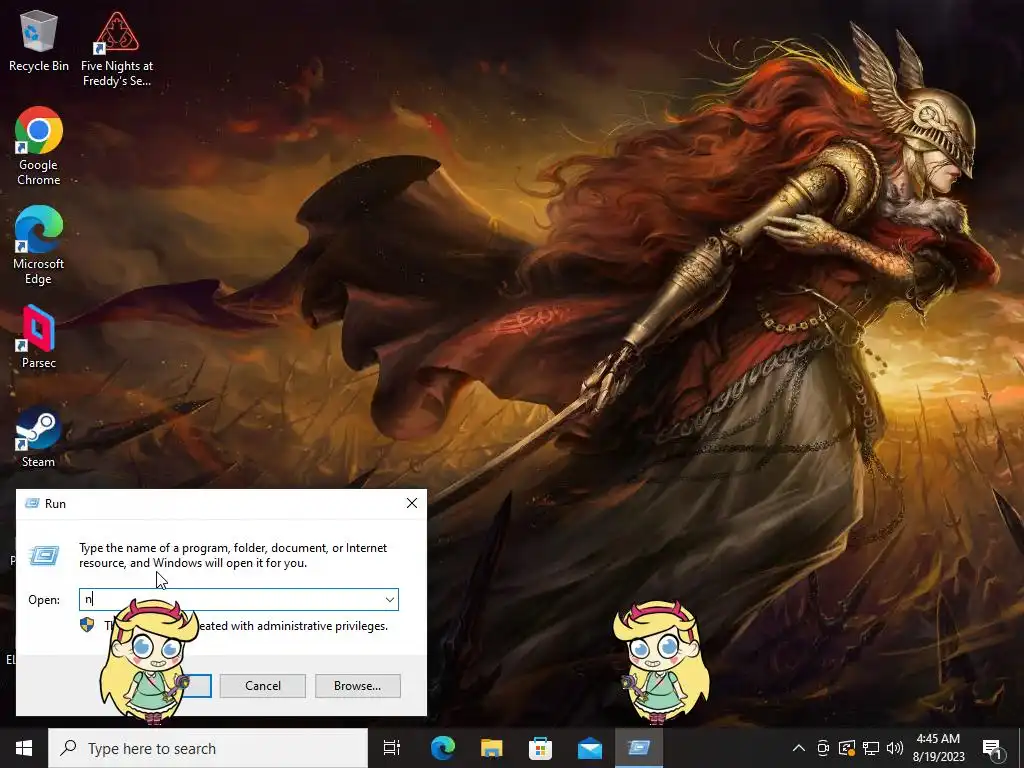Click the taskbar search box

tap(208, 748)
